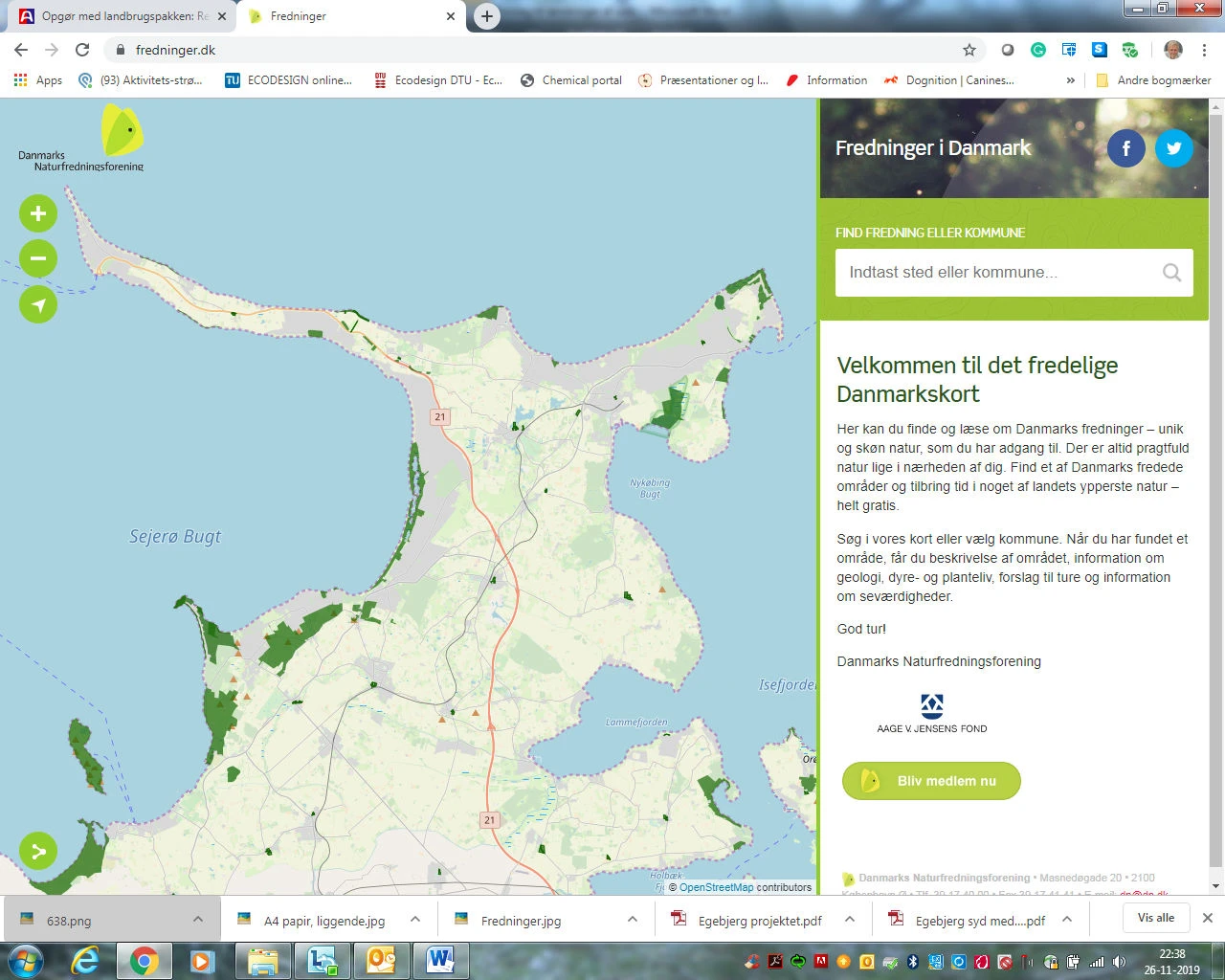Show more bookmarks with the chevron
The height and width of the screenshot is (980, 1225).
point(1070,80)
